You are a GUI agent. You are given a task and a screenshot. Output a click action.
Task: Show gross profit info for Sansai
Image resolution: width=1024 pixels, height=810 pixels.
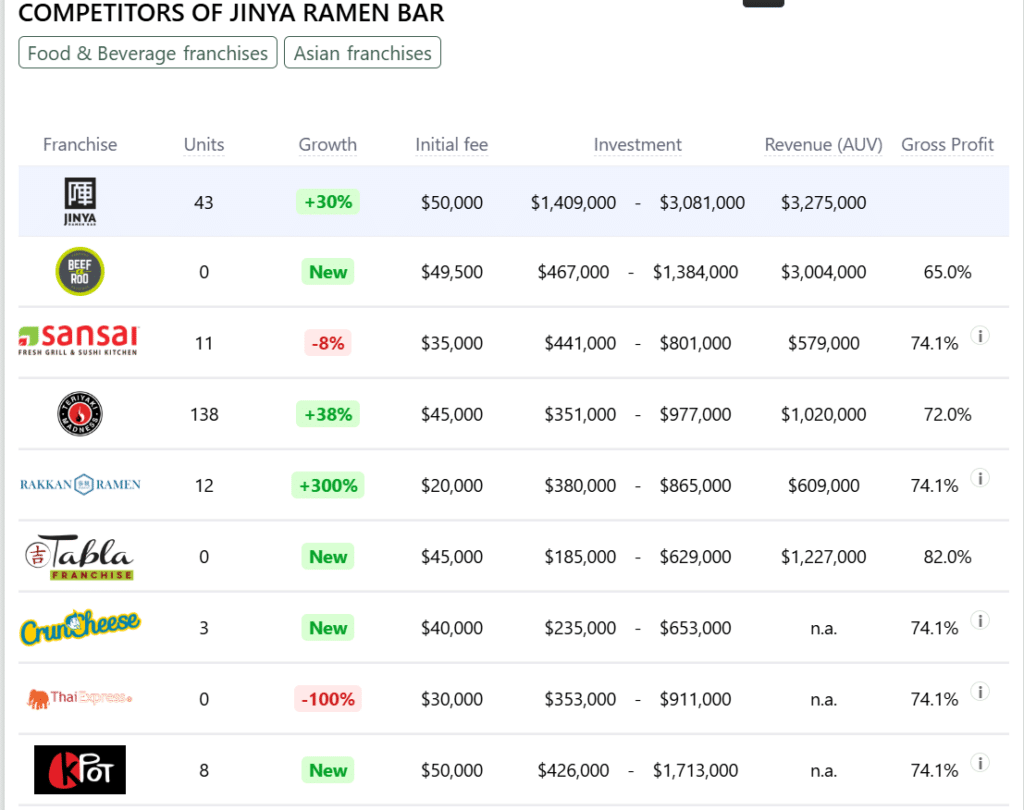click(980, 336)
